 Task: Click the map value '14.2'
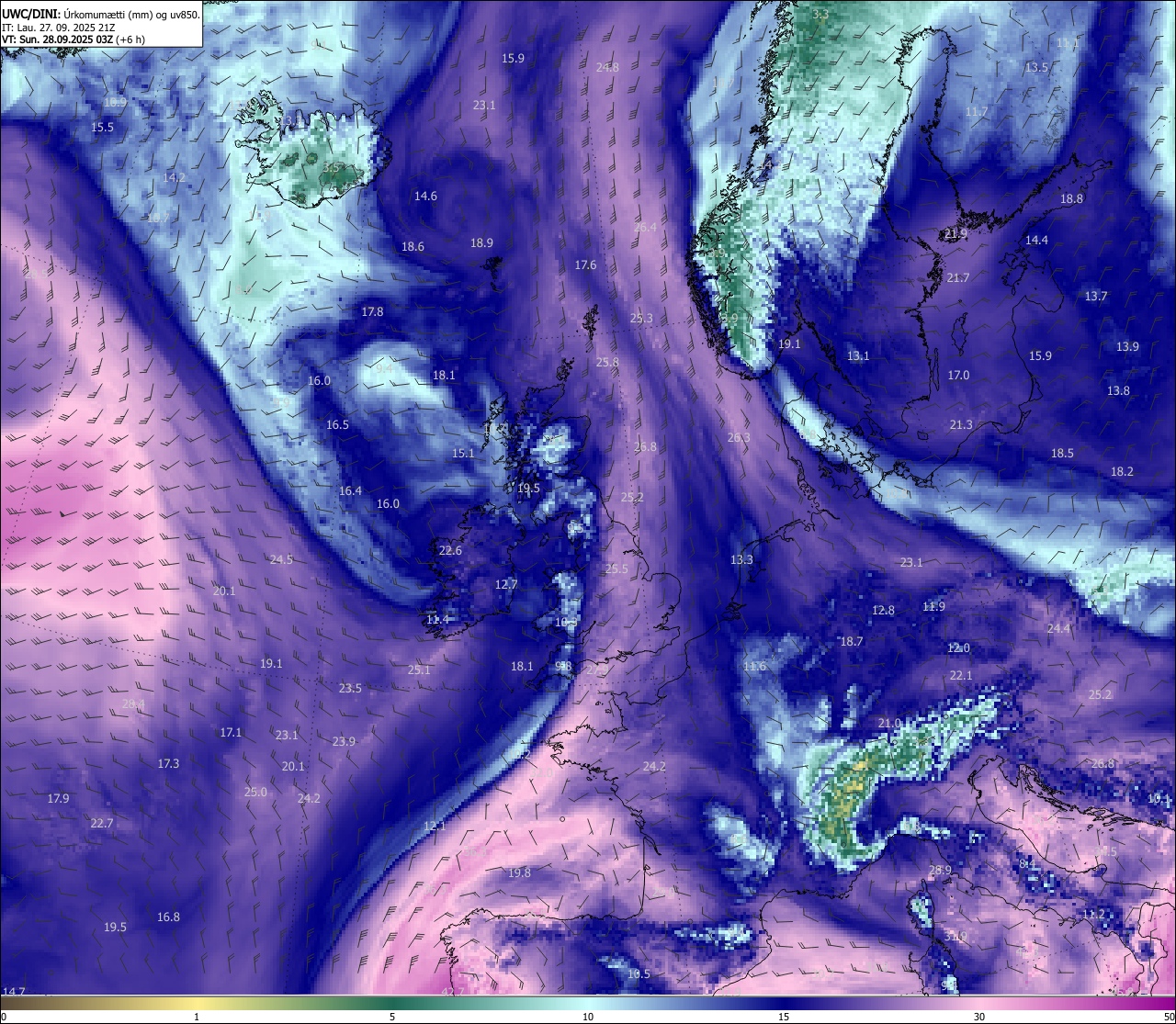point(174,178)
